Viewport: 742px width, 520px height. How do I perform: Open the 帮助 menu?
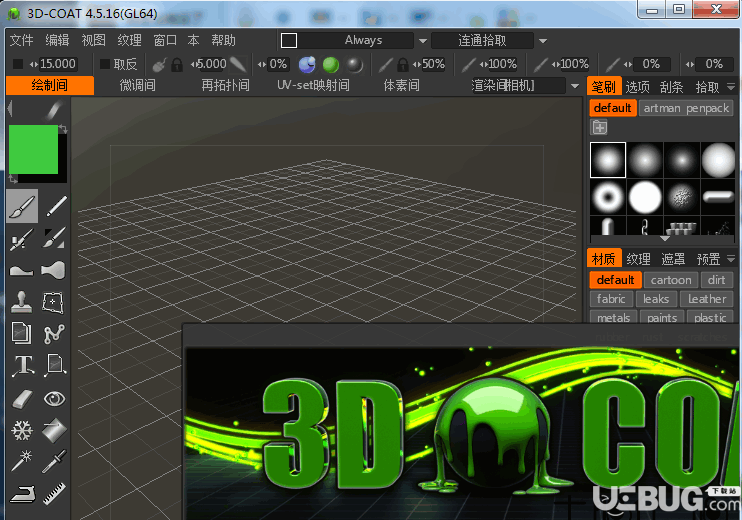pos(223,40)
